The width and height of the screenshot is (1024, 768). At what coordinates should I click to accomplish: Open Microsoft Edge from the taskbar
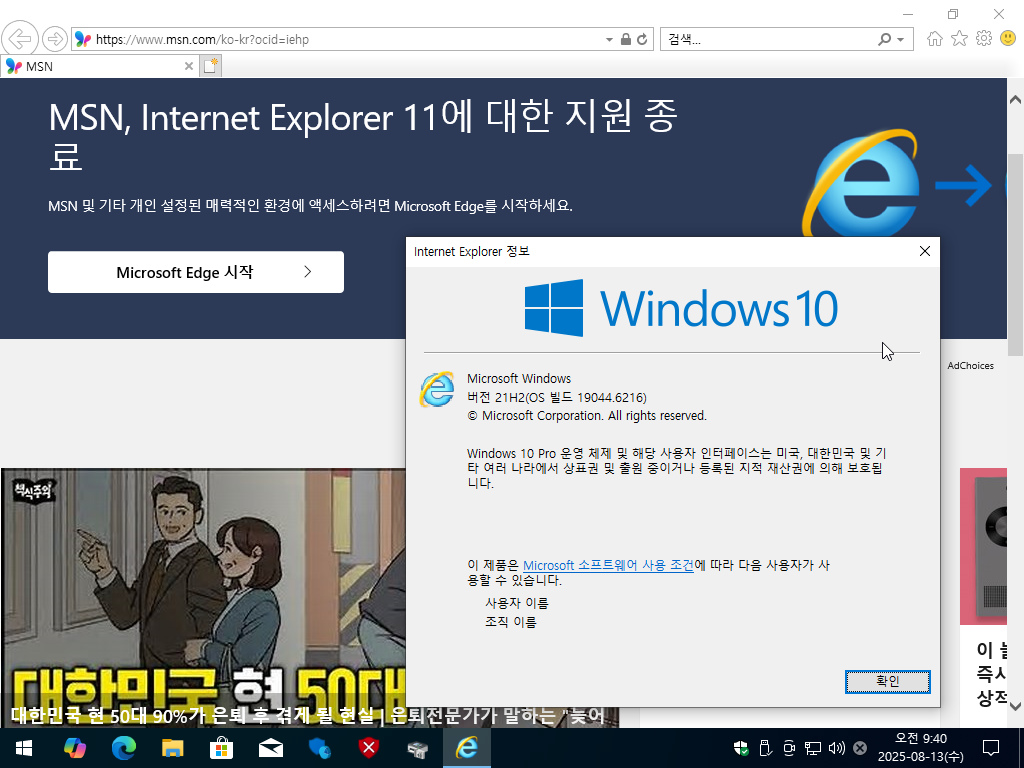click(x=123, y=748)
